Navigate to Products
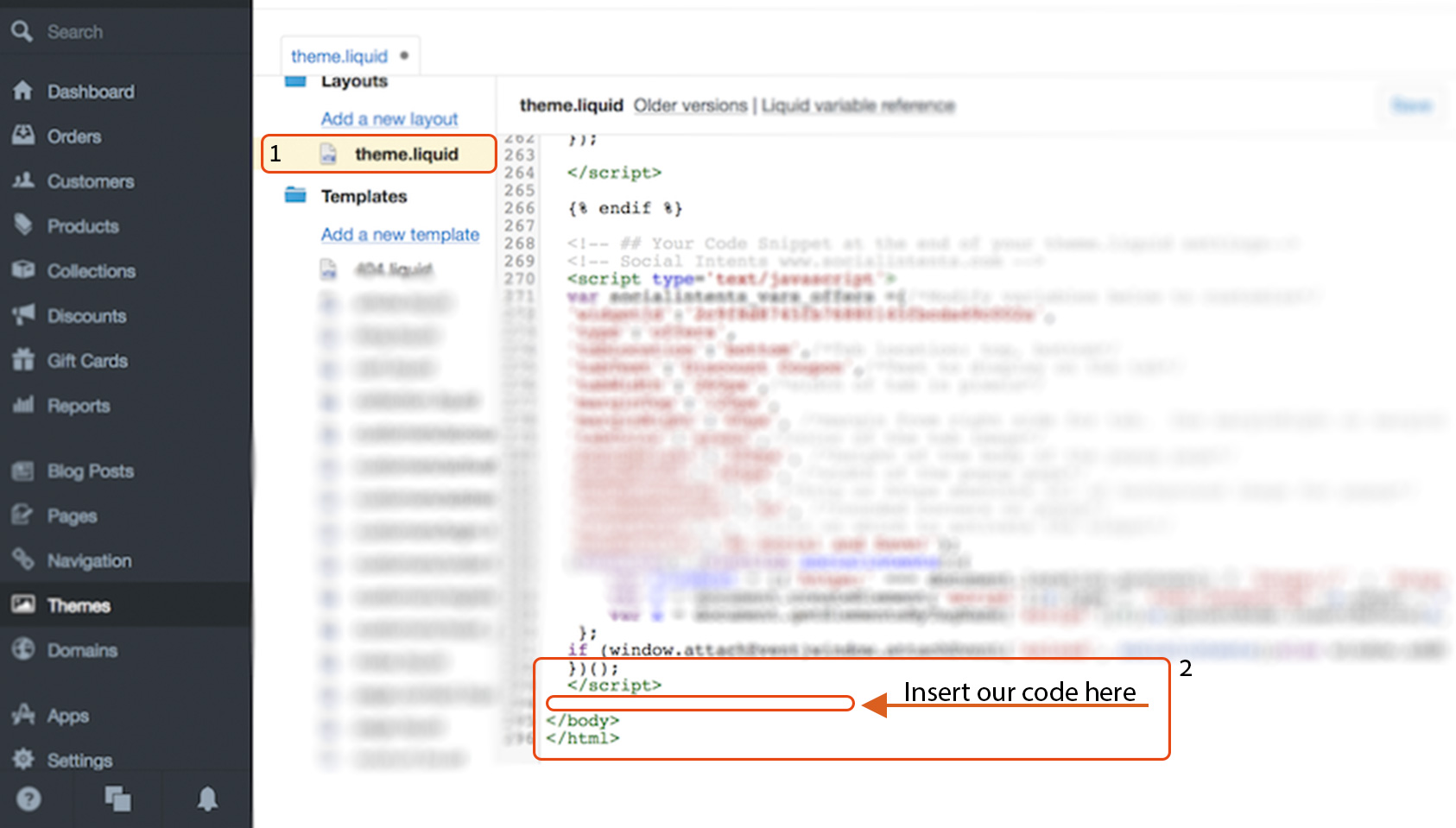 (x=83, y=226)
